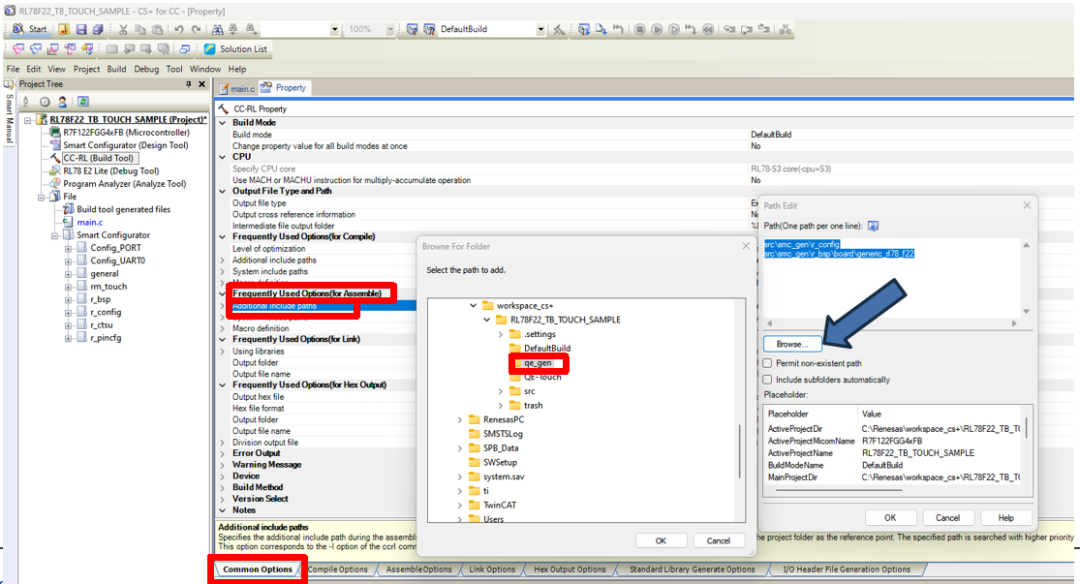This screenshot has width=1080, height=584.
Task: Expand the rm_touch tree node
Action: [68, 287]
